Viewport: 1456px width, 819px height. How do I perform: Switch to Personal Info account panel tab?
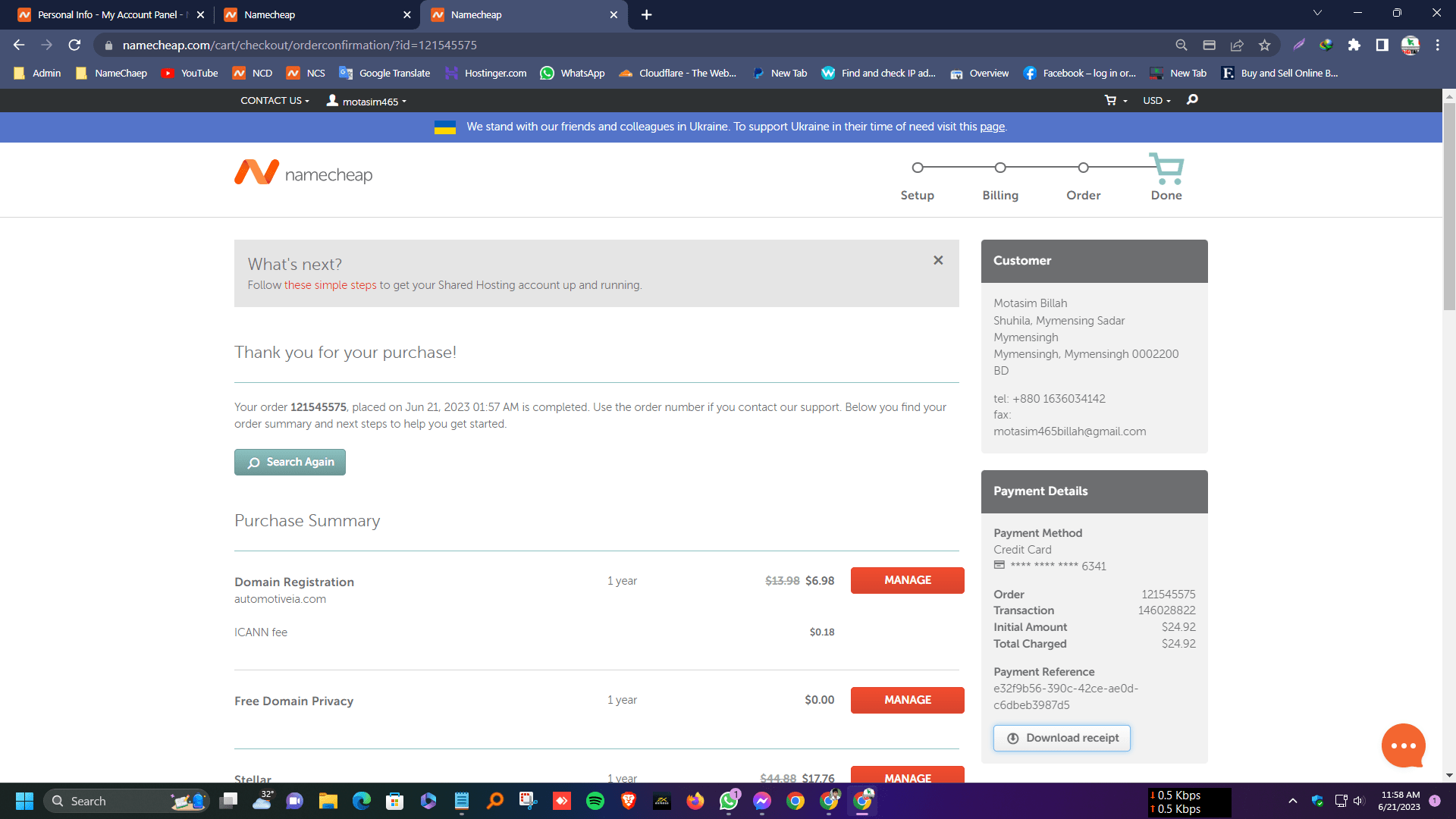tap(111, 14)
